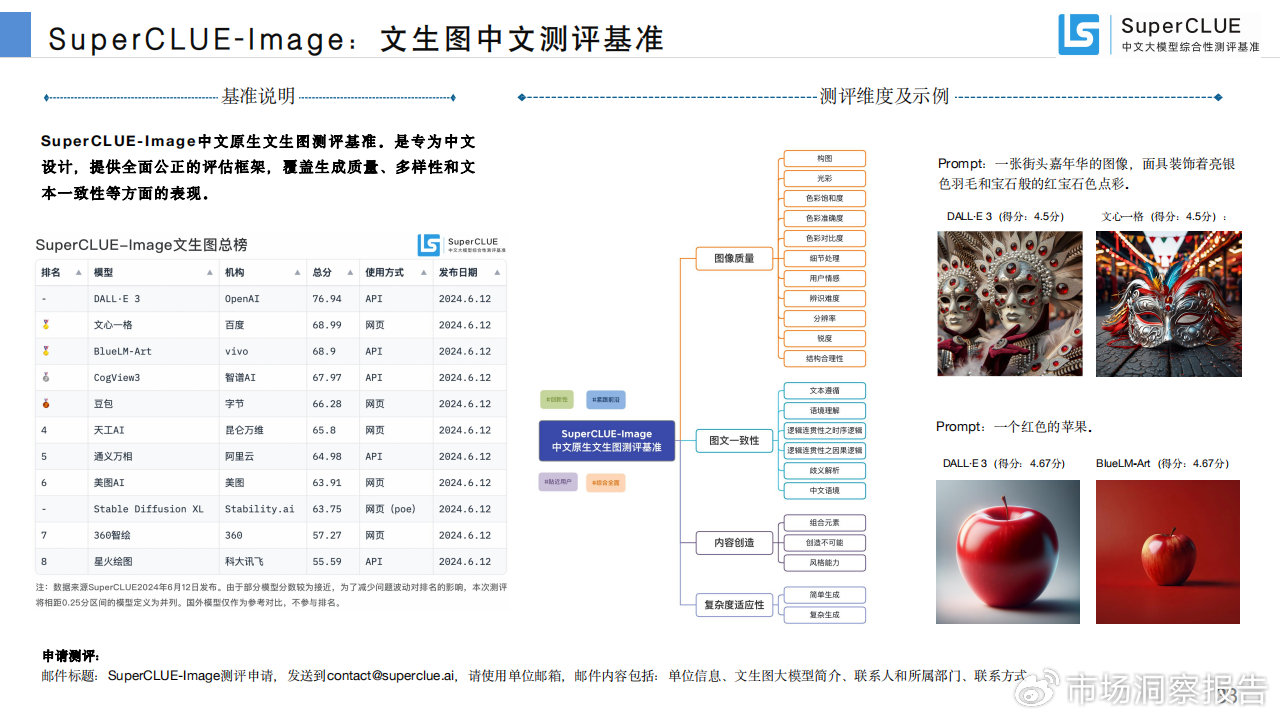Click the 构图 leaf node
Screen dimensions: 1280x720
tap(824, 159)
